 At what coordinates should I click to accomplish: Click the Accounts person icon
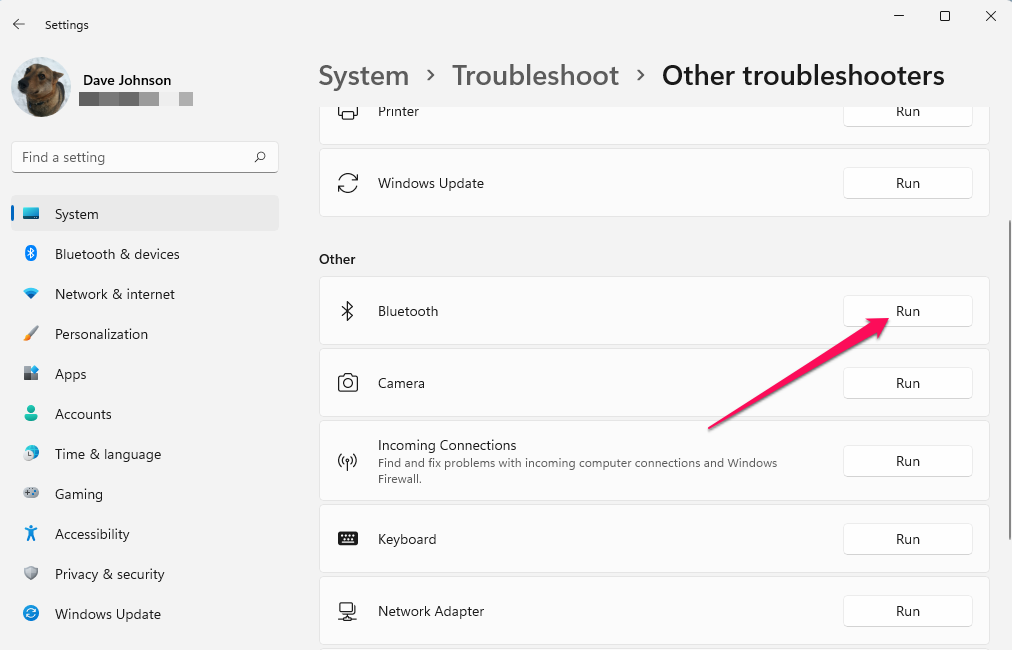click(x=31, y=414)
